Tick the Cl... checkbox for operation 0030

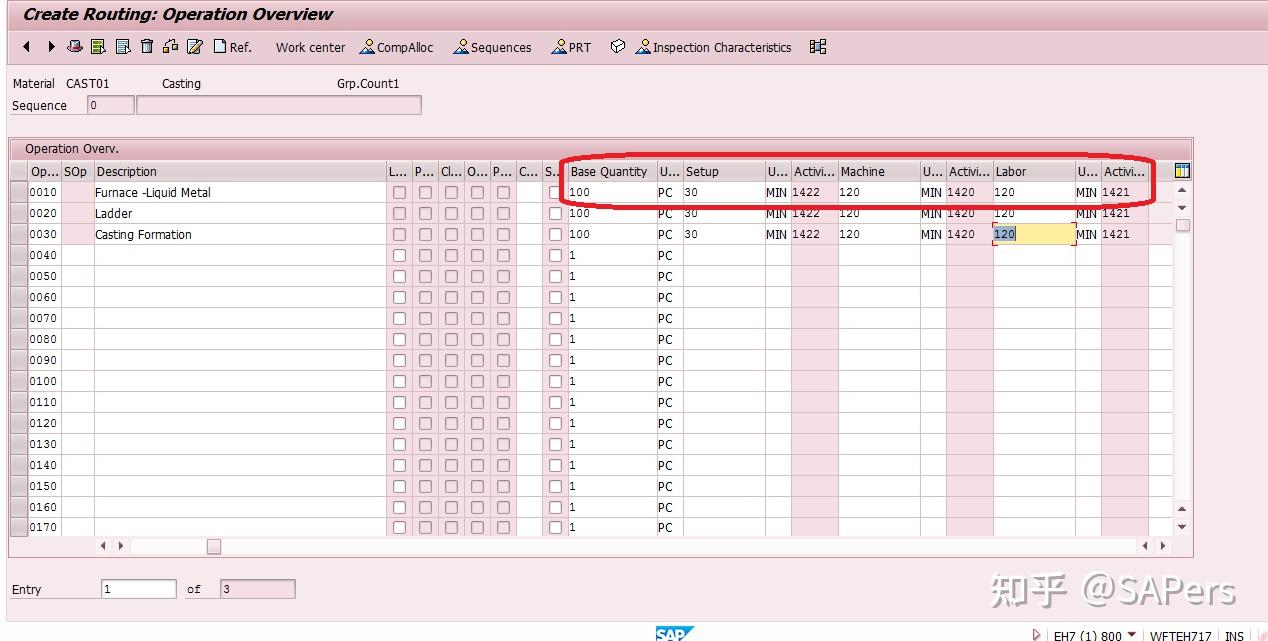(x=448, y=234)
